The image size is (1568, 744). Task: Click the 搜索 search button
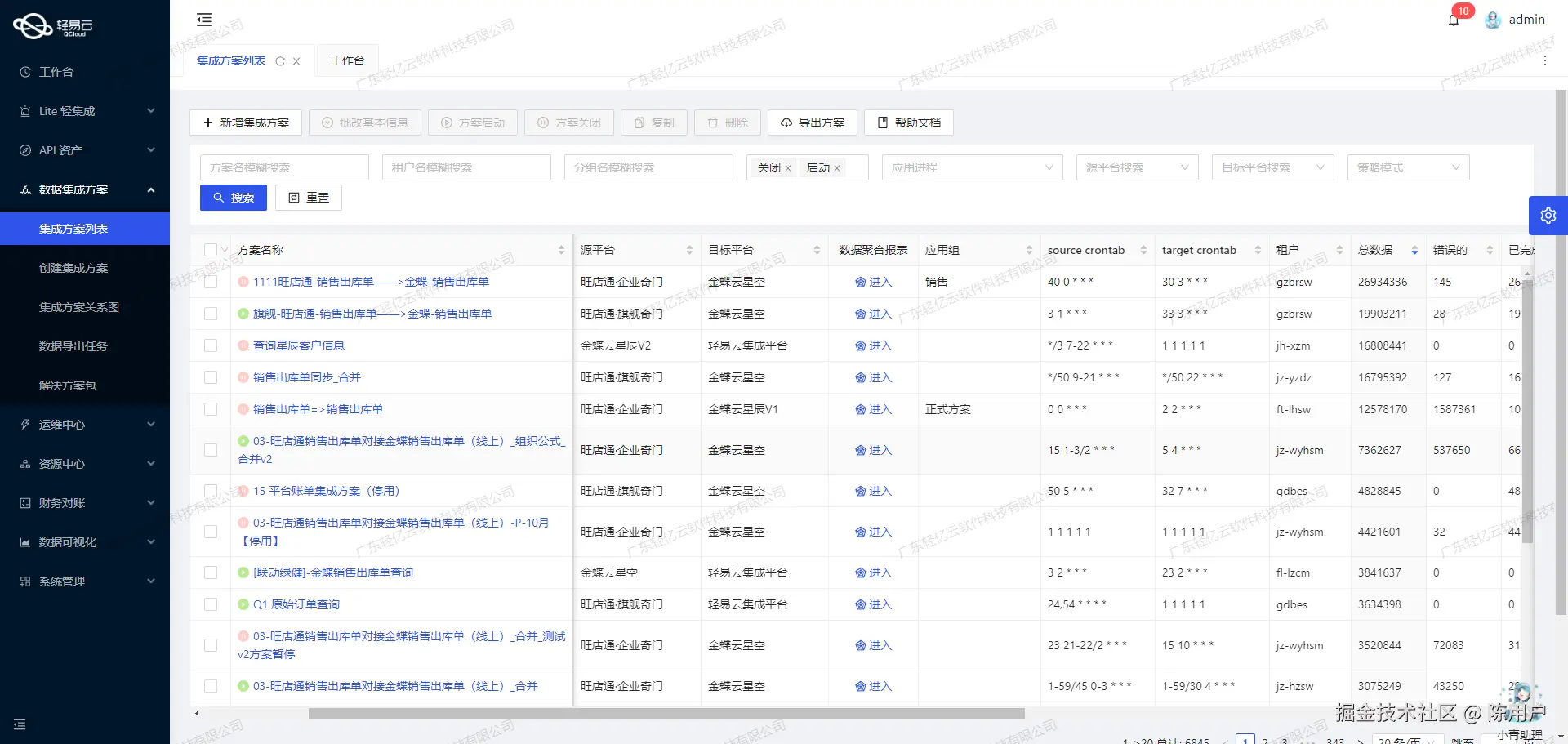pos(233,197)
